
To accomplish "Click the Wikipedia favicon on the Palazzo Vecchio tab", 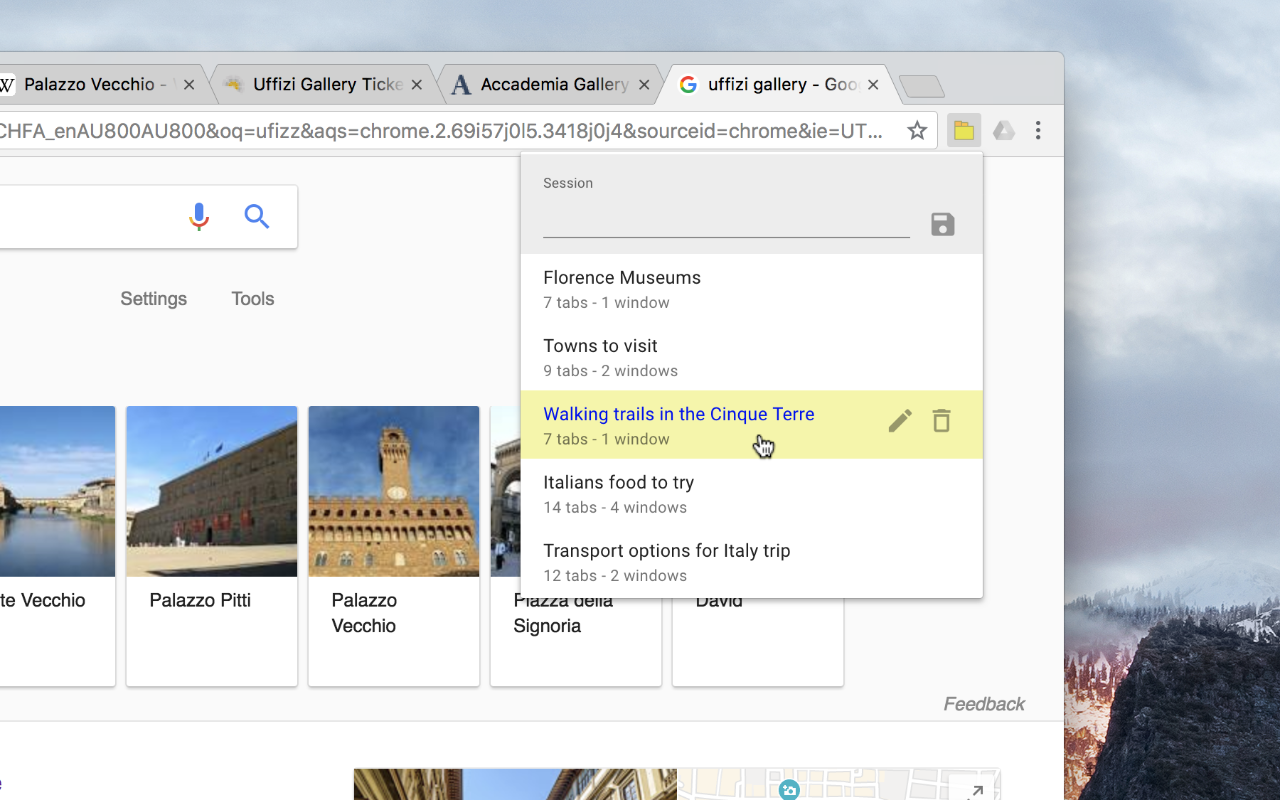I will (x=8, y=84).
